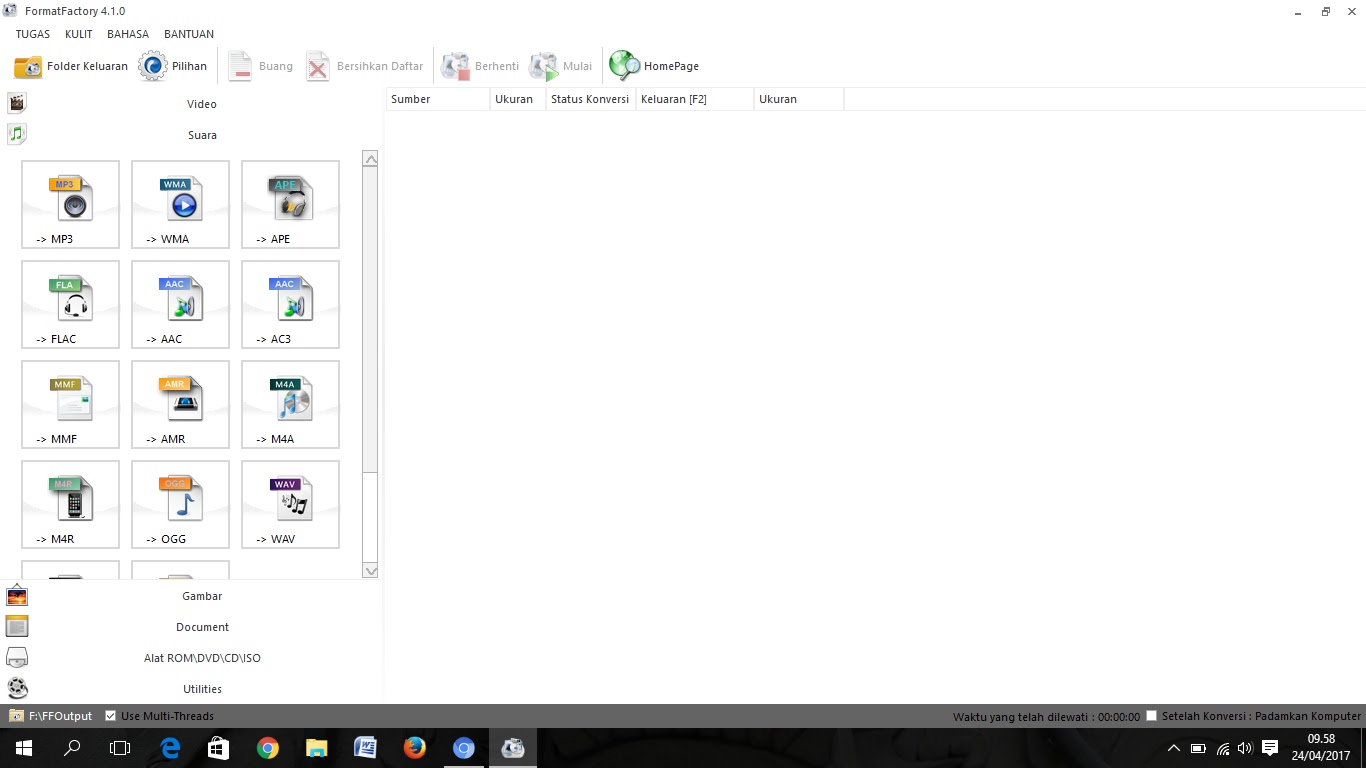This screenshot has width=1366, height=768.
Task: Choose the AAC audio format
Action: [x=180, y=304]
